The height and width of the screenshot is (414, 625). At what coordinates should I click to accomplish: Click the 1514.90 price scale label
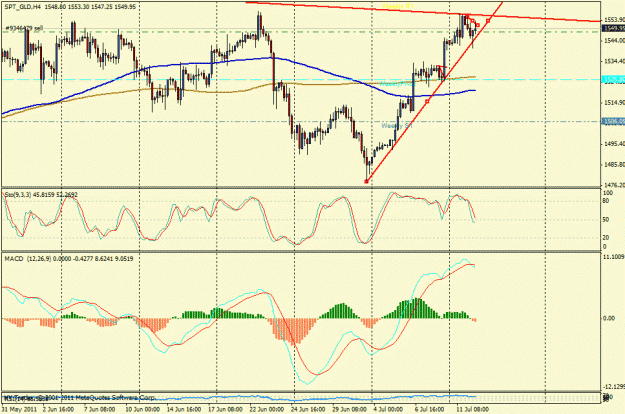tap(614, 102)
